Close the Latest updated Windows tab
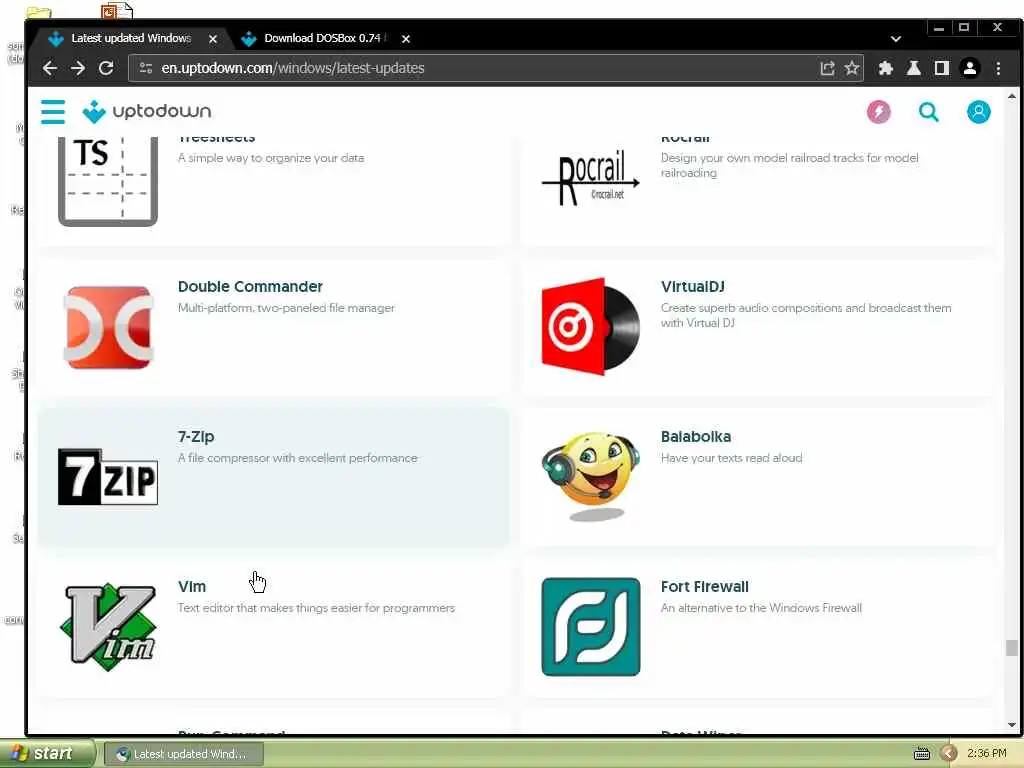 click(x=213, y=39)
